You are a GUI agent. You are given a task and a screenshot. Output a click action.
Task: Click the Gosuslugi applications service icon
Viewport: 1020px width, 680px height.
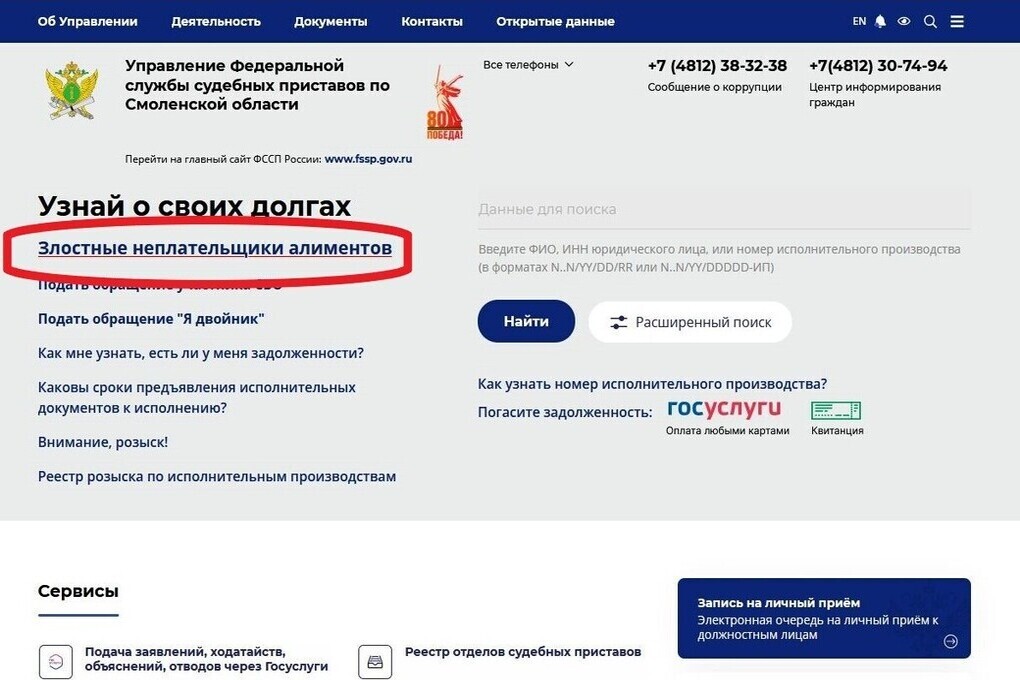pyautogui.click(x=56, y=662)
